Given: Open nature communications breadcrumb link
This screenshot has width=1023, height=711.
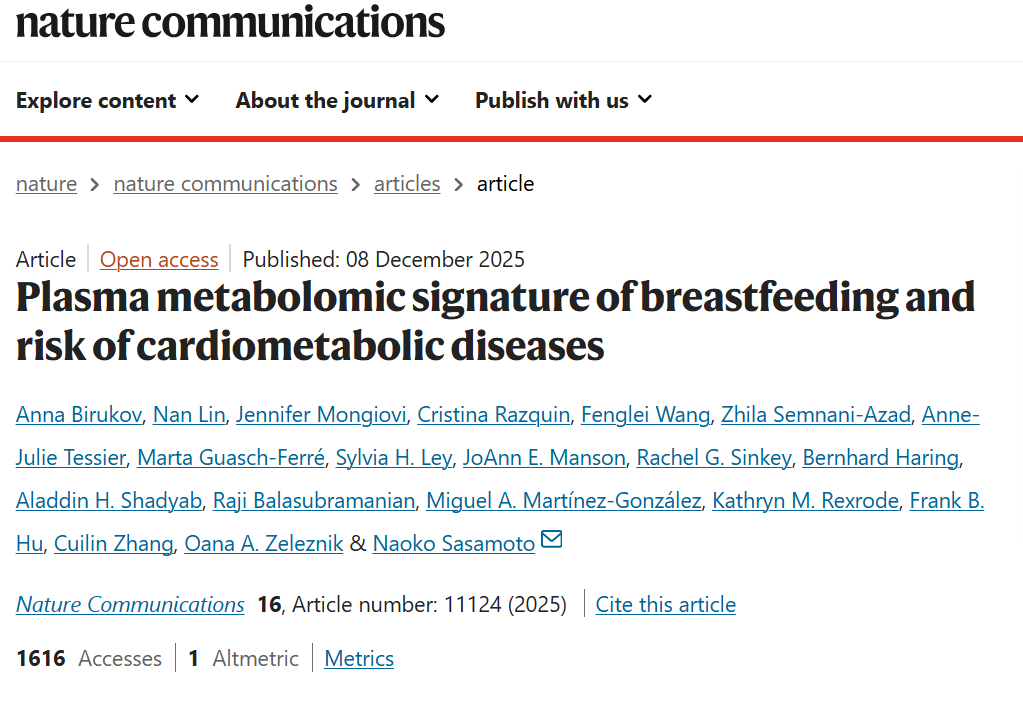Looking at the screenshot, I should pos(225,184).
